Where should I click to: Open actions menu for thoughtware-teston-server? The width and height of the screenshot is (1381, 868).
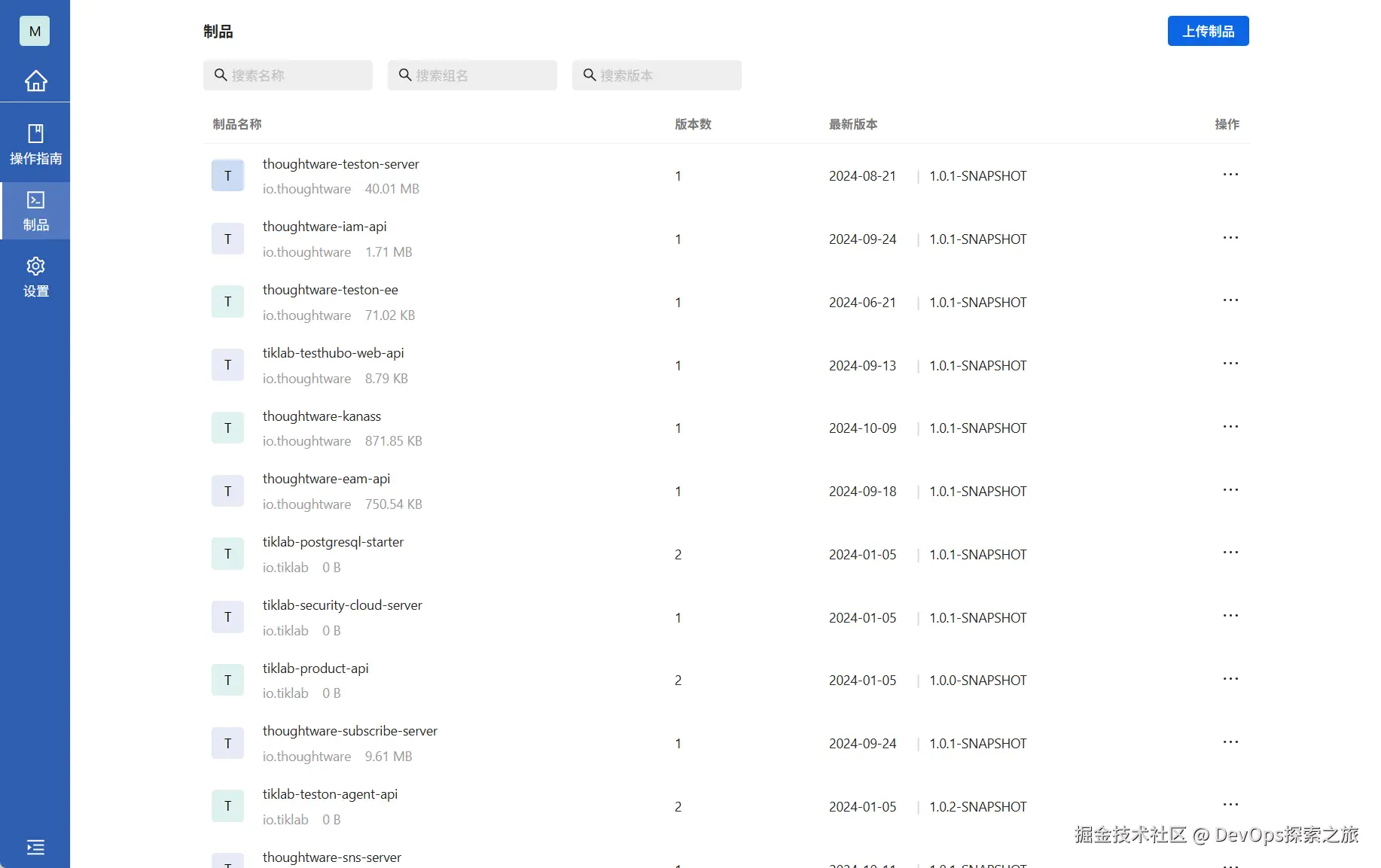(1230, 175)
